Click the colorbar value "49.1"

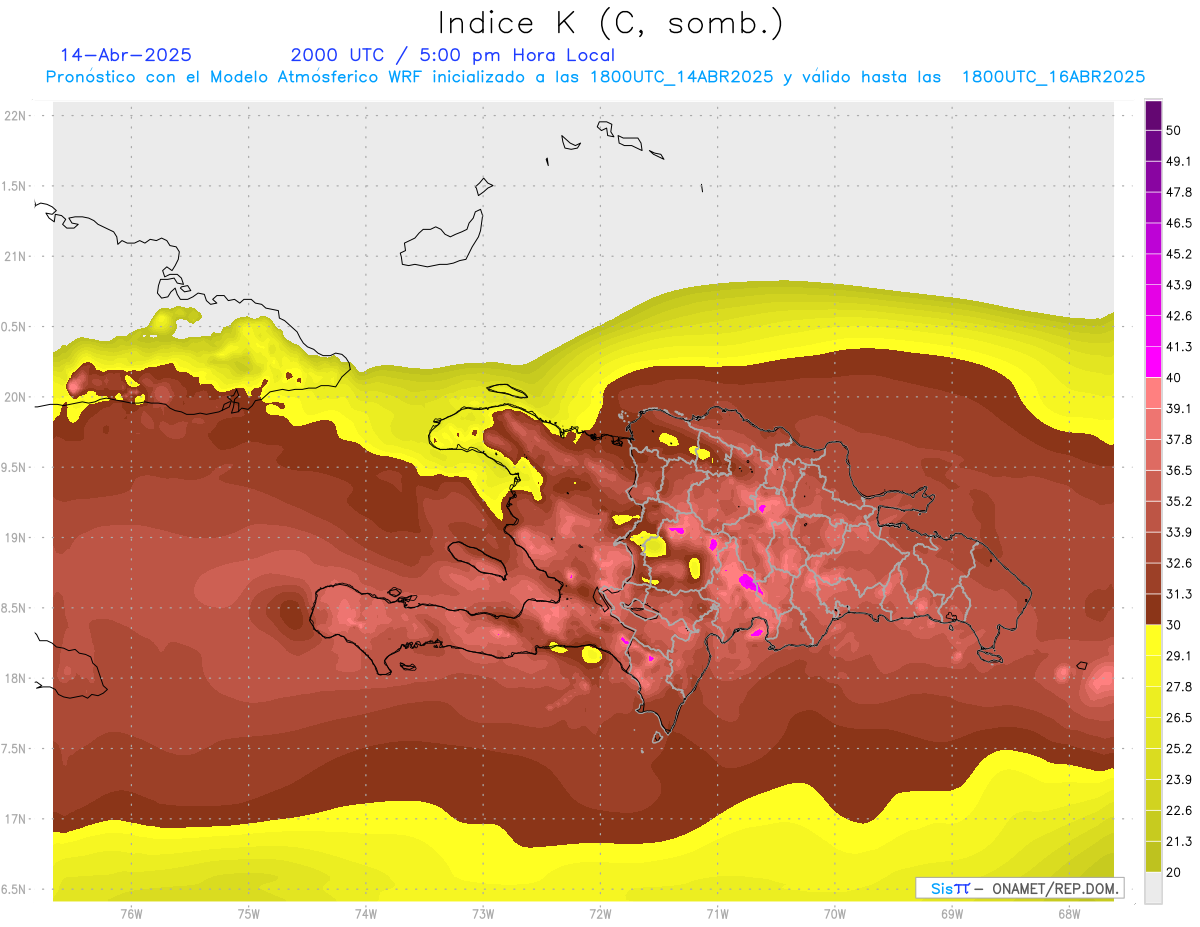click(x=1178, y=162)
